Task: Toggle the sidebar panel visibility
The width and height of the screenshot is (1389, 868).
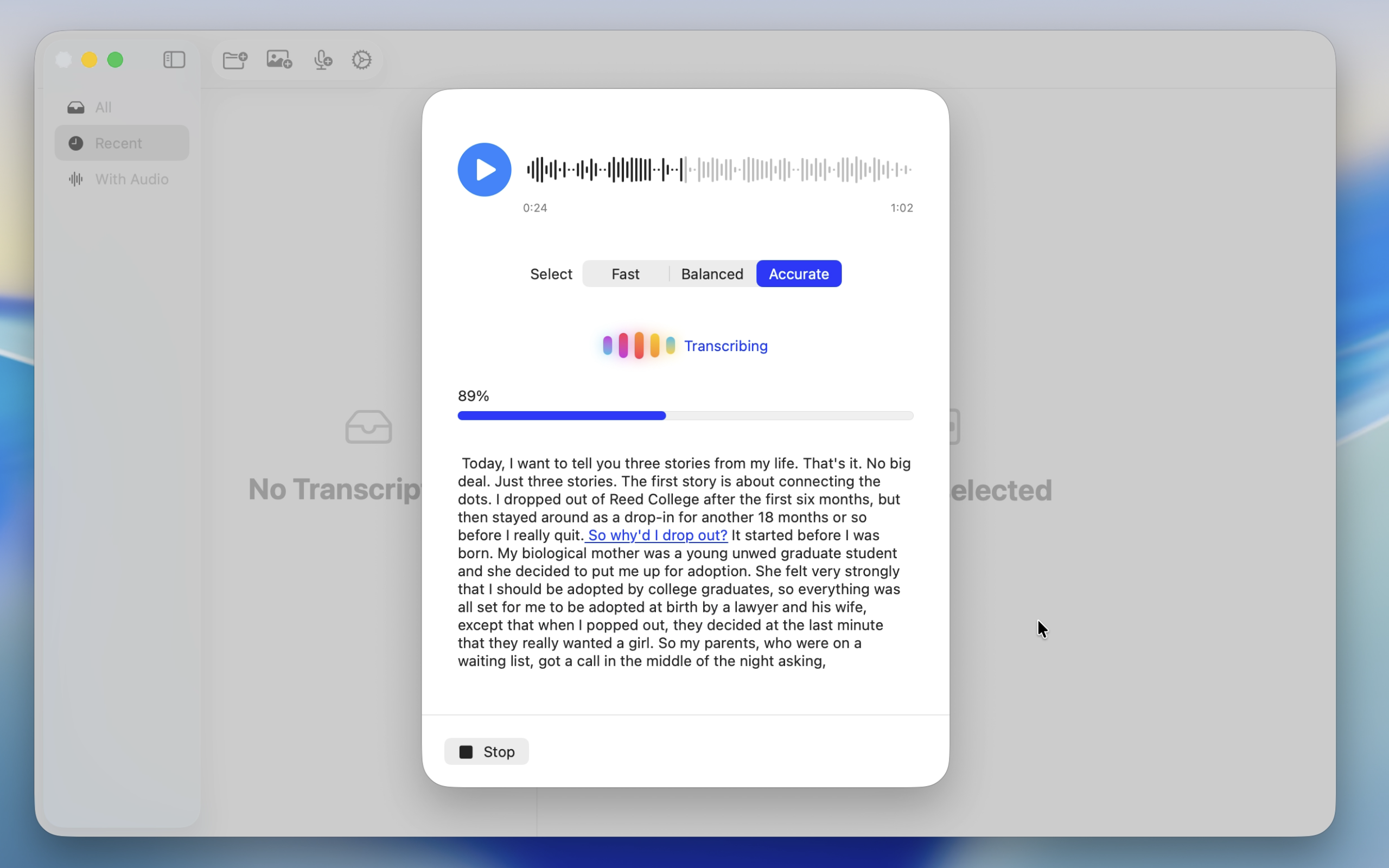Action: (x=173, y=59)
